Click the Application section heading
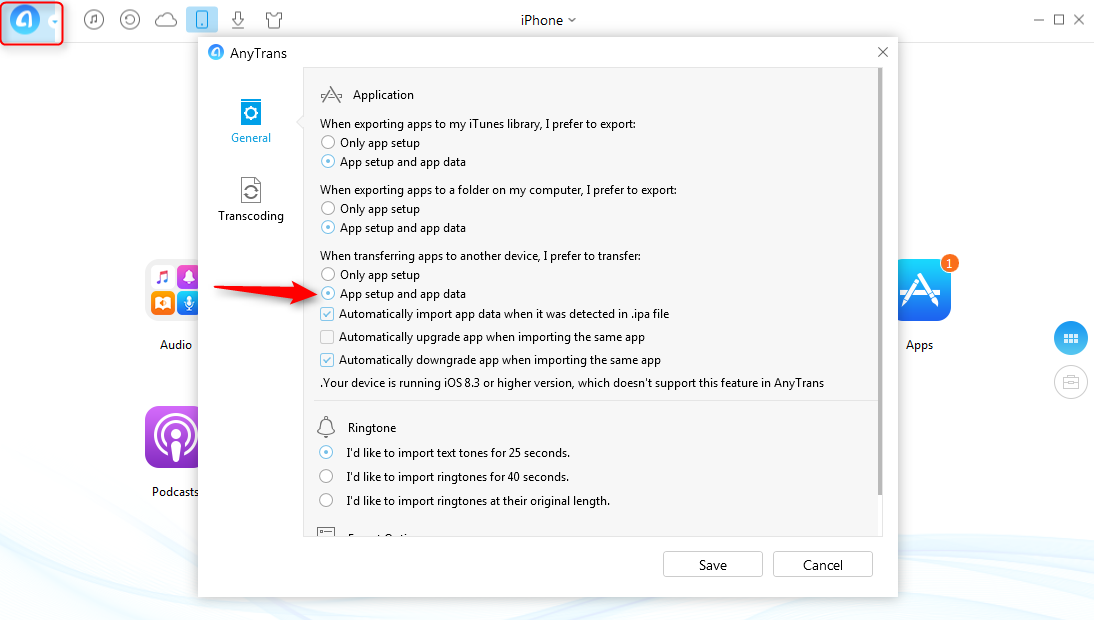The width and height of the screenshot is (1094, 620). coord(383,95)
